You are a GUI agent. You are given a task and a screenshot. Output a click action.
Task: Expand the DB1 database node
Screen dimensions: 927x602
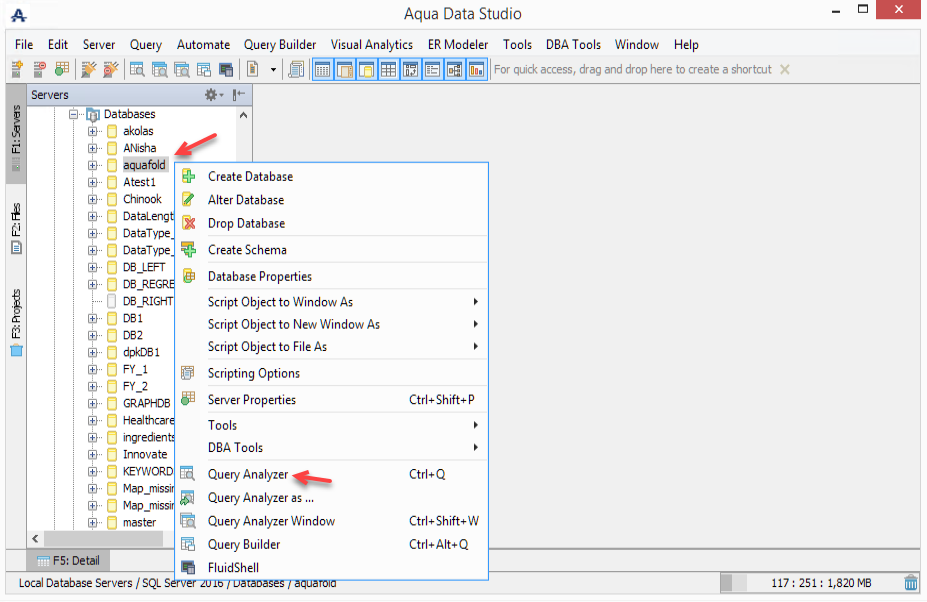coord(92,318)
